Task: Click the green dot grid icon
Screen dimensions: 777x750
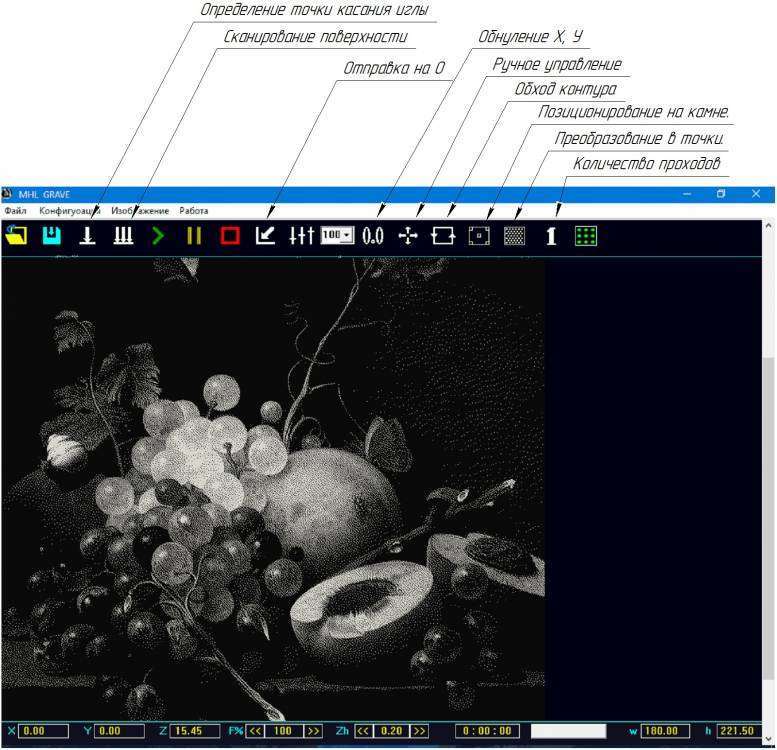Action: coord(586,236)
